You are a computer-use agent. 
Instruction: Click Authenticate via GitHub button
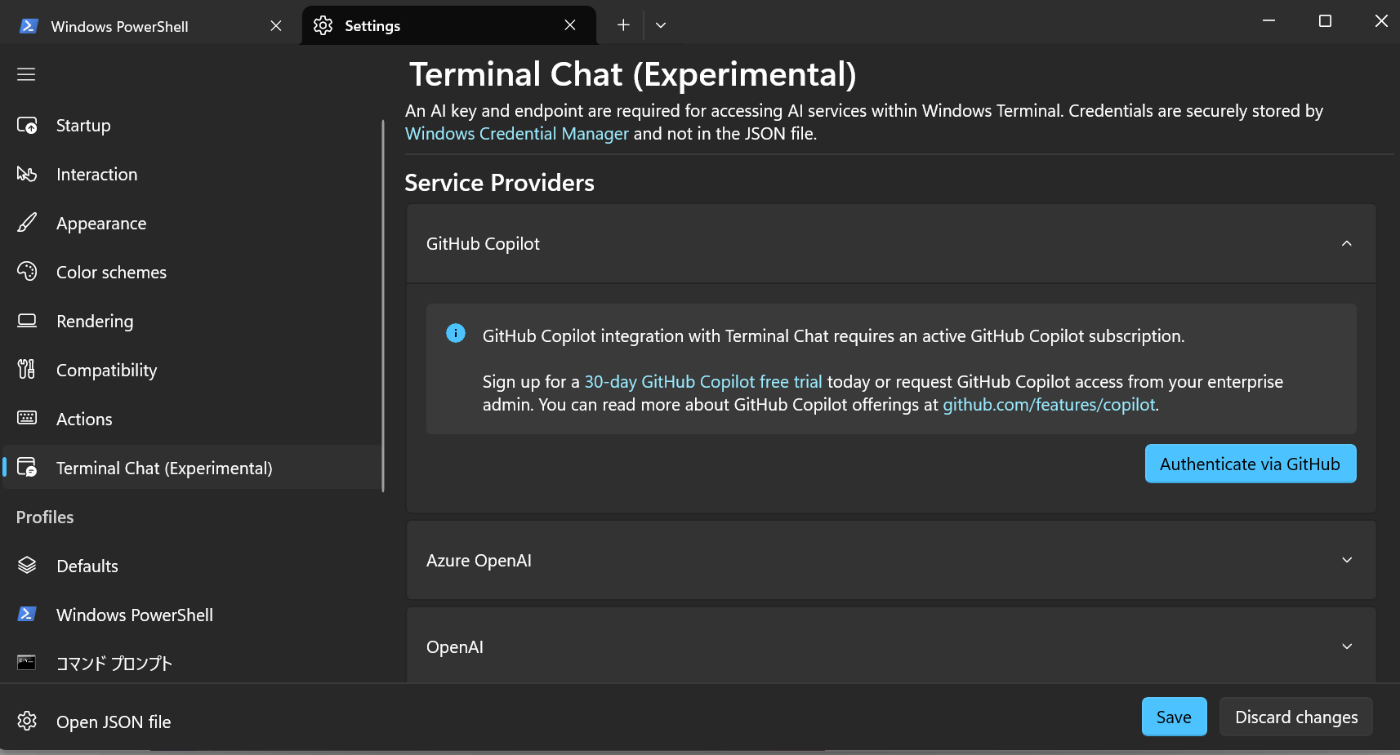click(x=1250, y=464)
